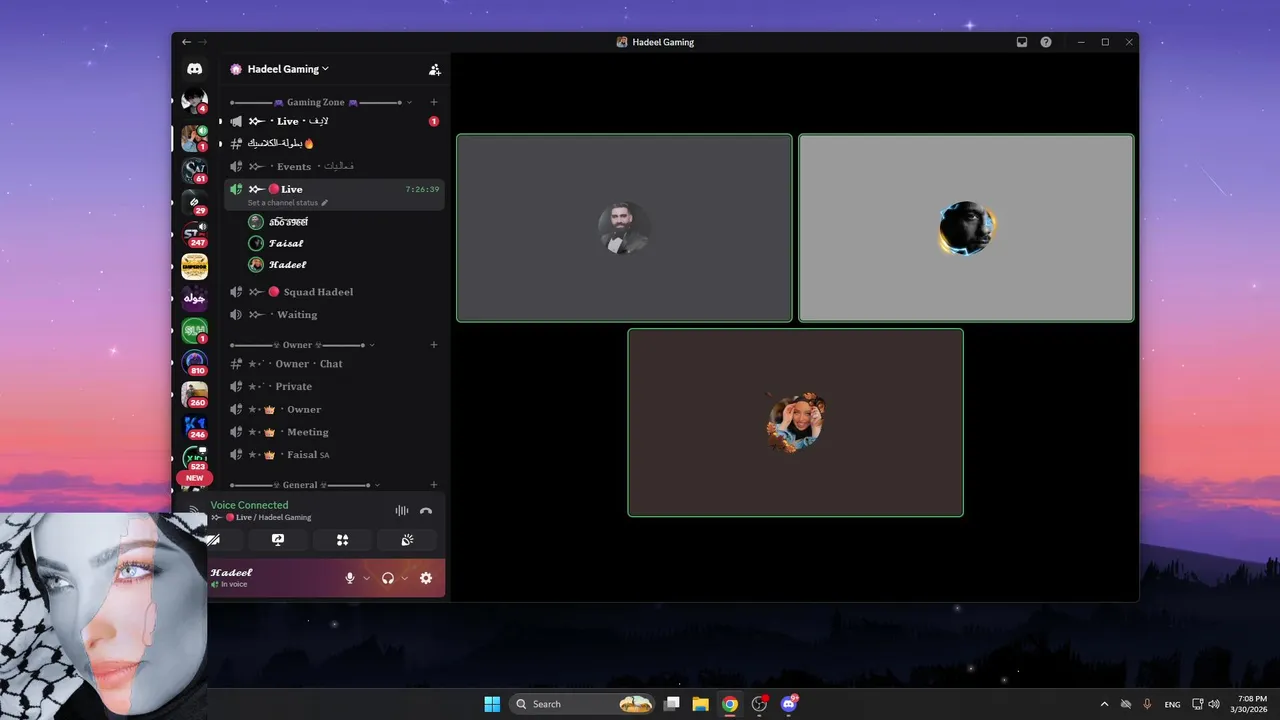1280x720 pixels.
Task: Open user settings gear
Action: 426,578
